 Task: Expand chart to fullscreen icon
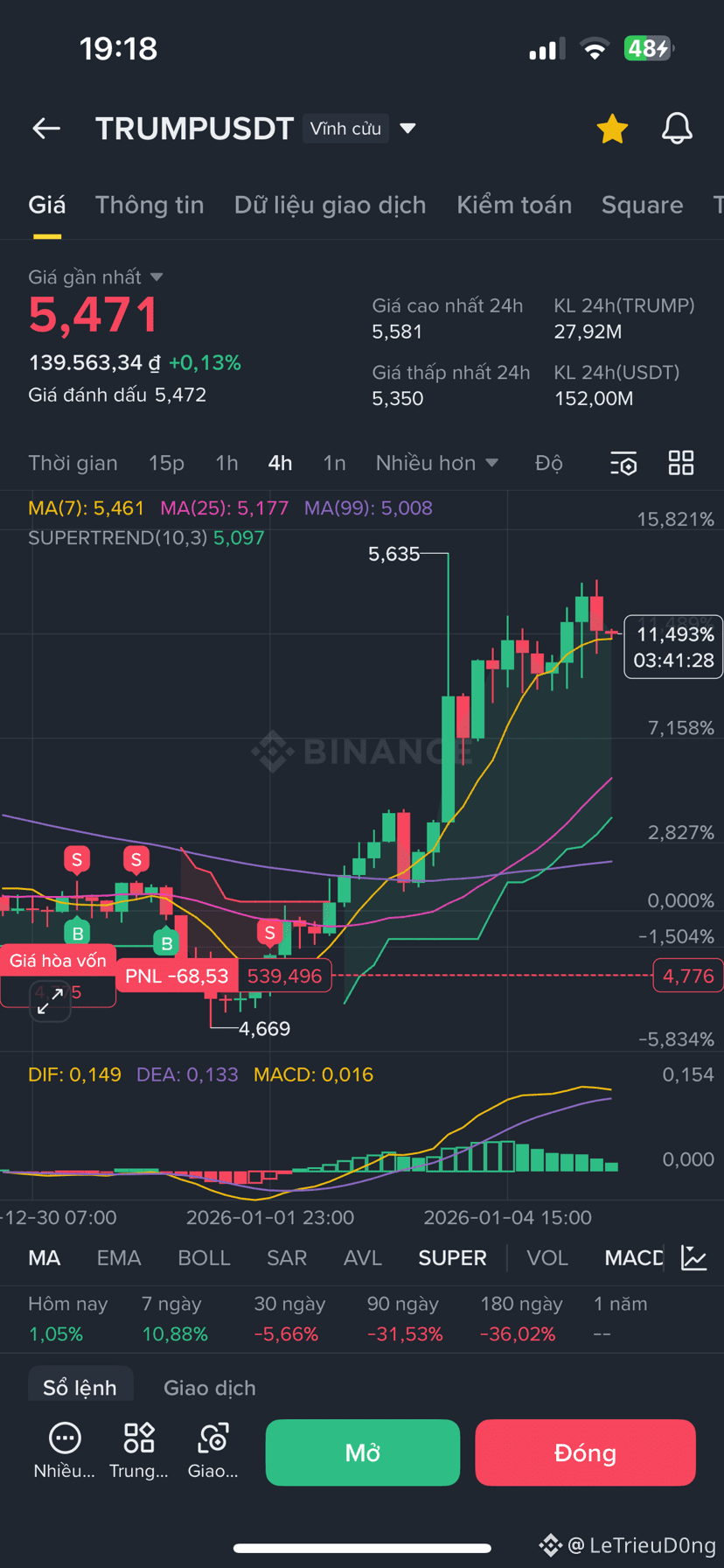pyautogui.click(x=50, y=1002)
